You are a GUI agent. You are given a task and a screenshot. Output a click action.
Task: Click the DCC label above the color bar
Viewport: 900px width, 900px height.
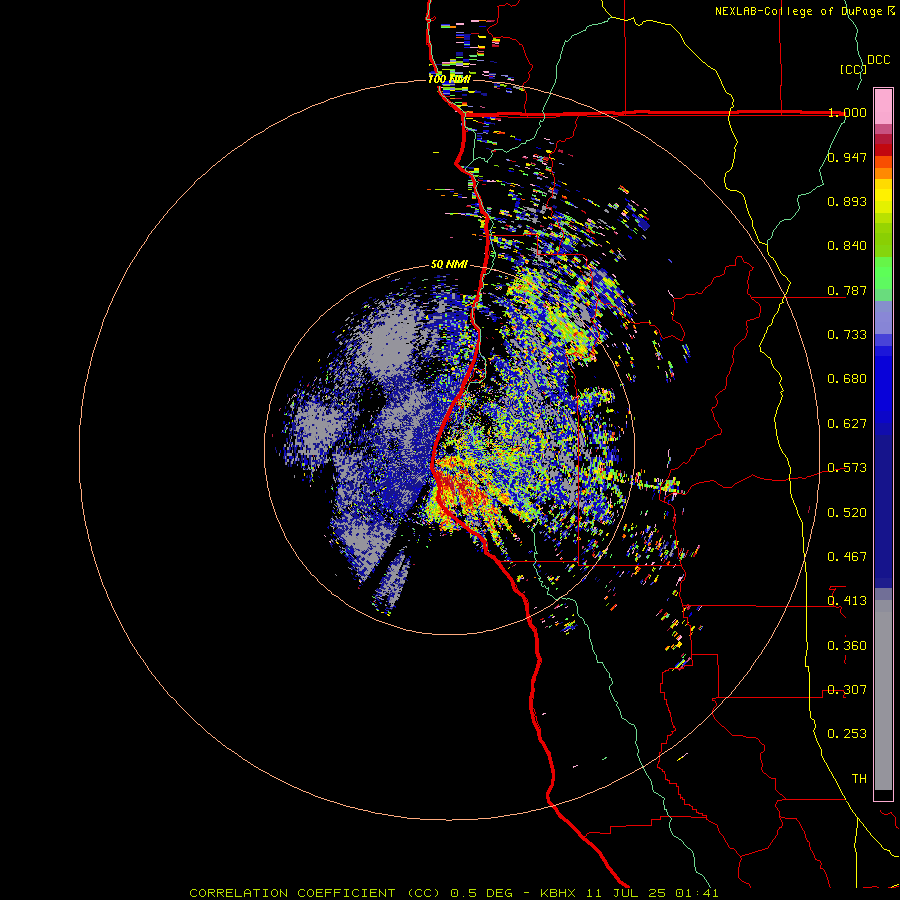coord(878,60)
